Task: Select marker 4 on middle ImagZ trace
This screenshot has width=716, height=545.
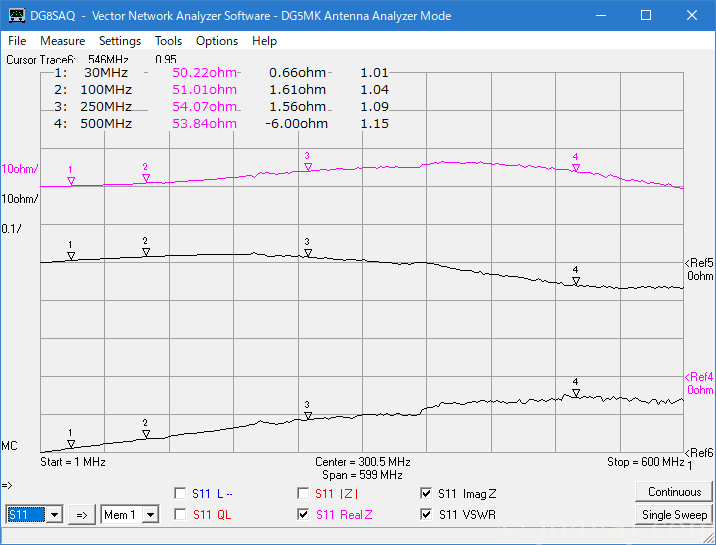Action: coord(576,281)
